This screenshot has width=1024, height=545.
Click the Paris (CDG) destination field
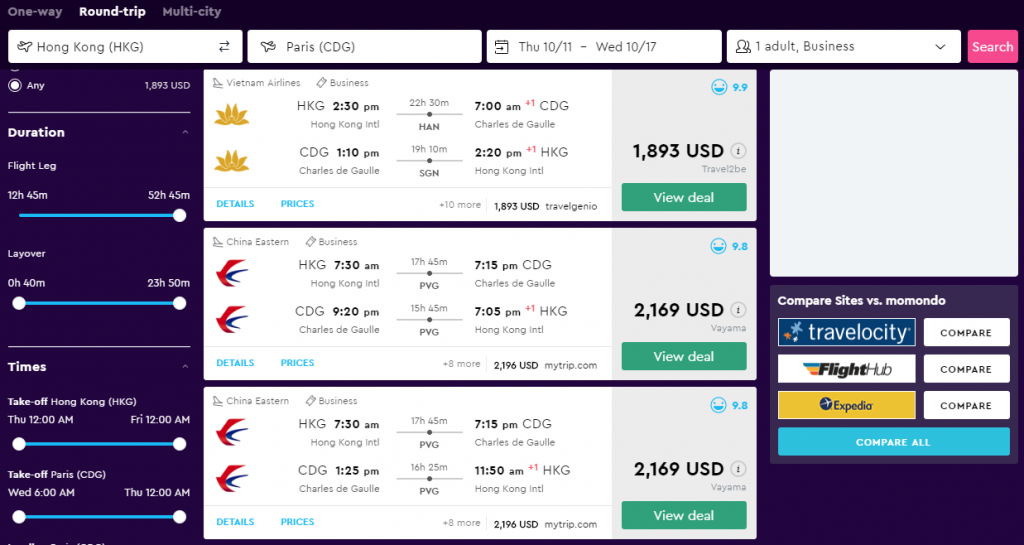tap(364, 46)
